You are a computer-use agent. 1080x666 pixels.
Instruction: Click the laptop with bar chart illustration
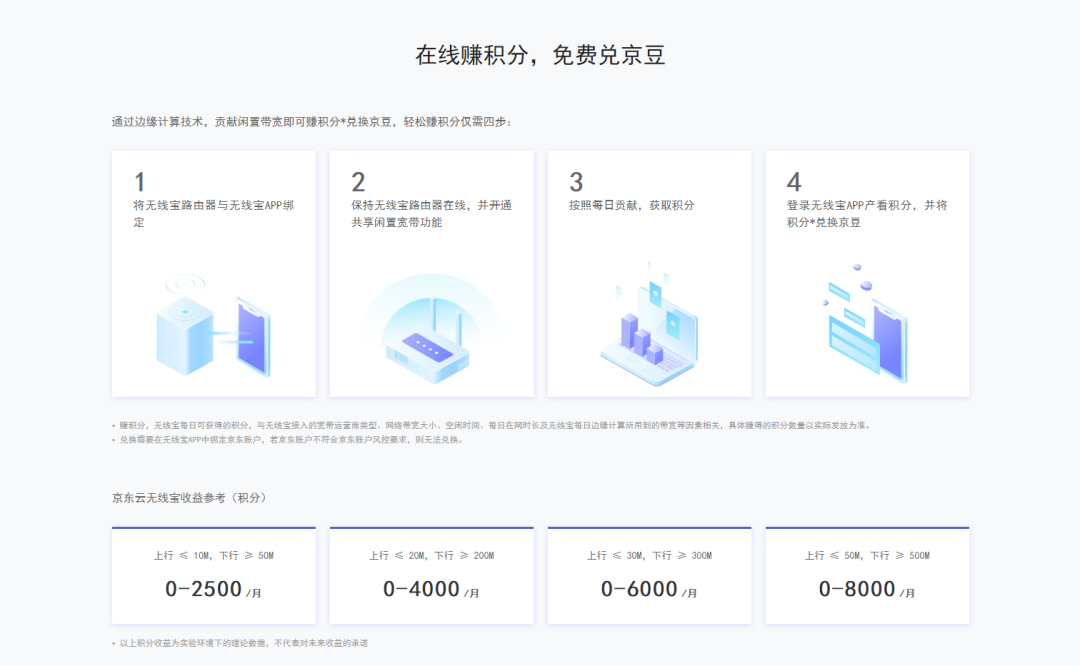tap(650, 324)
